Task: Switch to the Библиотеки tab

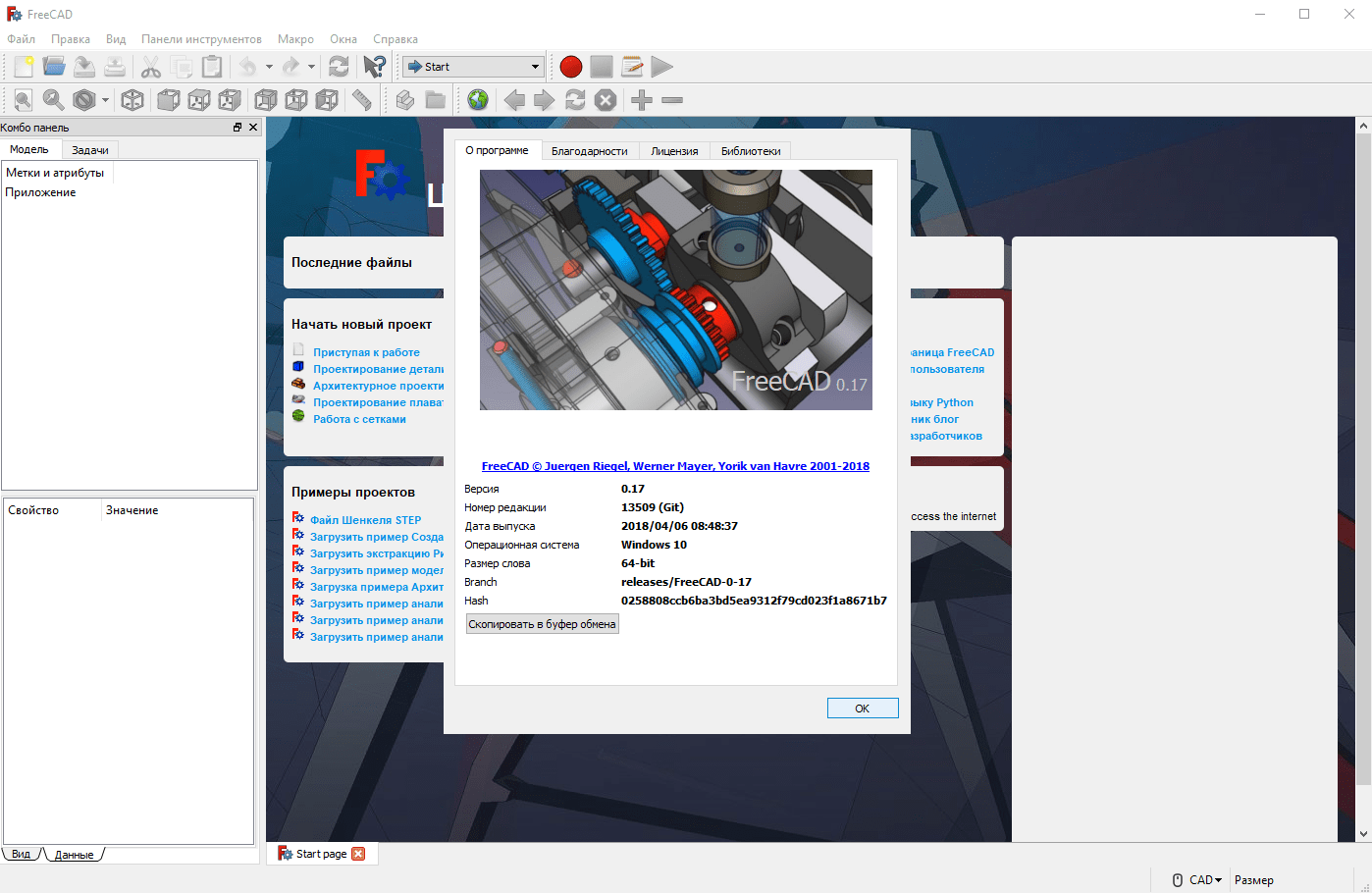Action: point(751,151)
